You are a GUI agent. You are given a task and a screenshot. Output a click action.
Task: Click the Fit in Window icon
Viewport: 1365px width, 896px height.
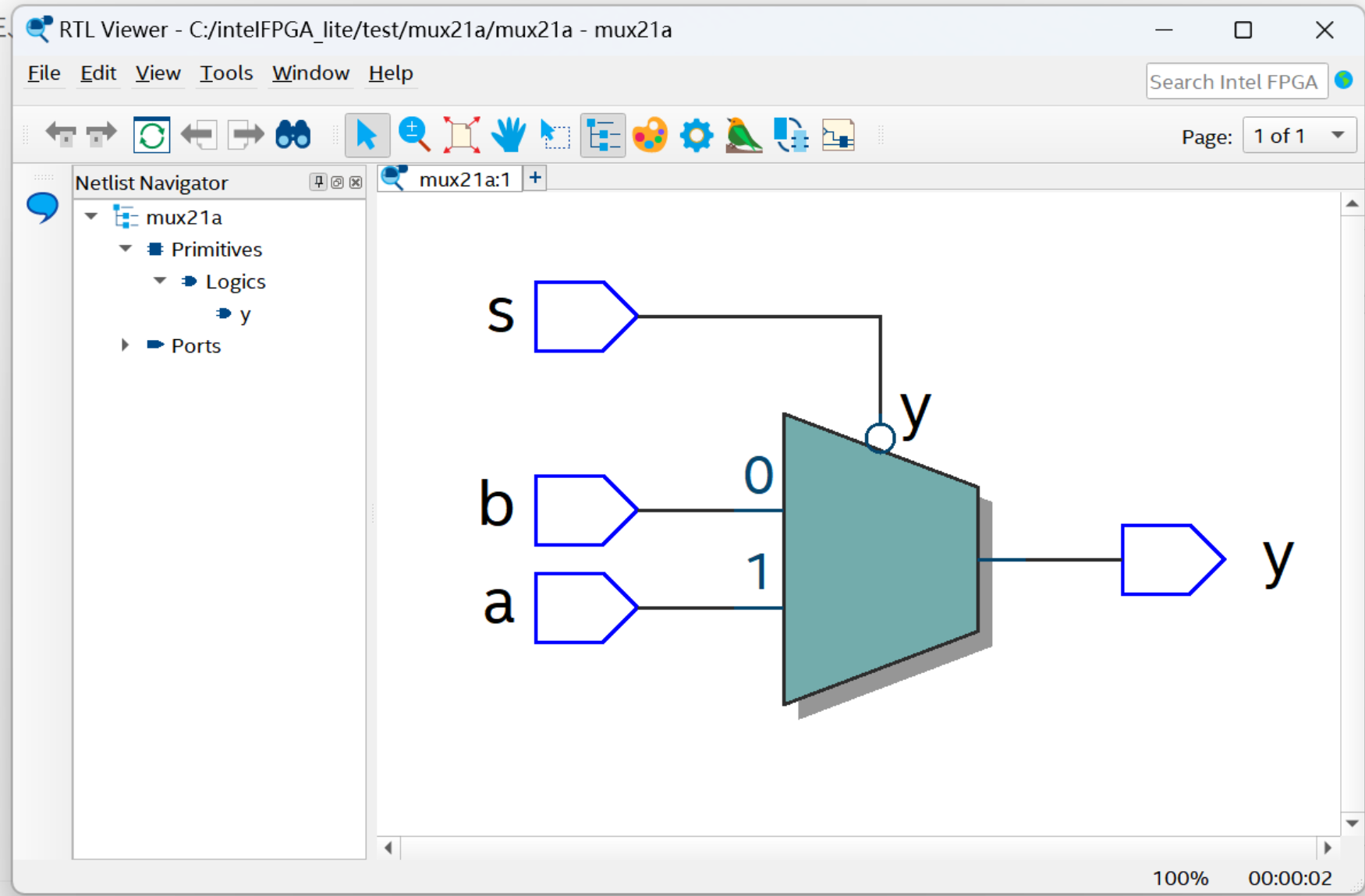click(x=462, y=135)
